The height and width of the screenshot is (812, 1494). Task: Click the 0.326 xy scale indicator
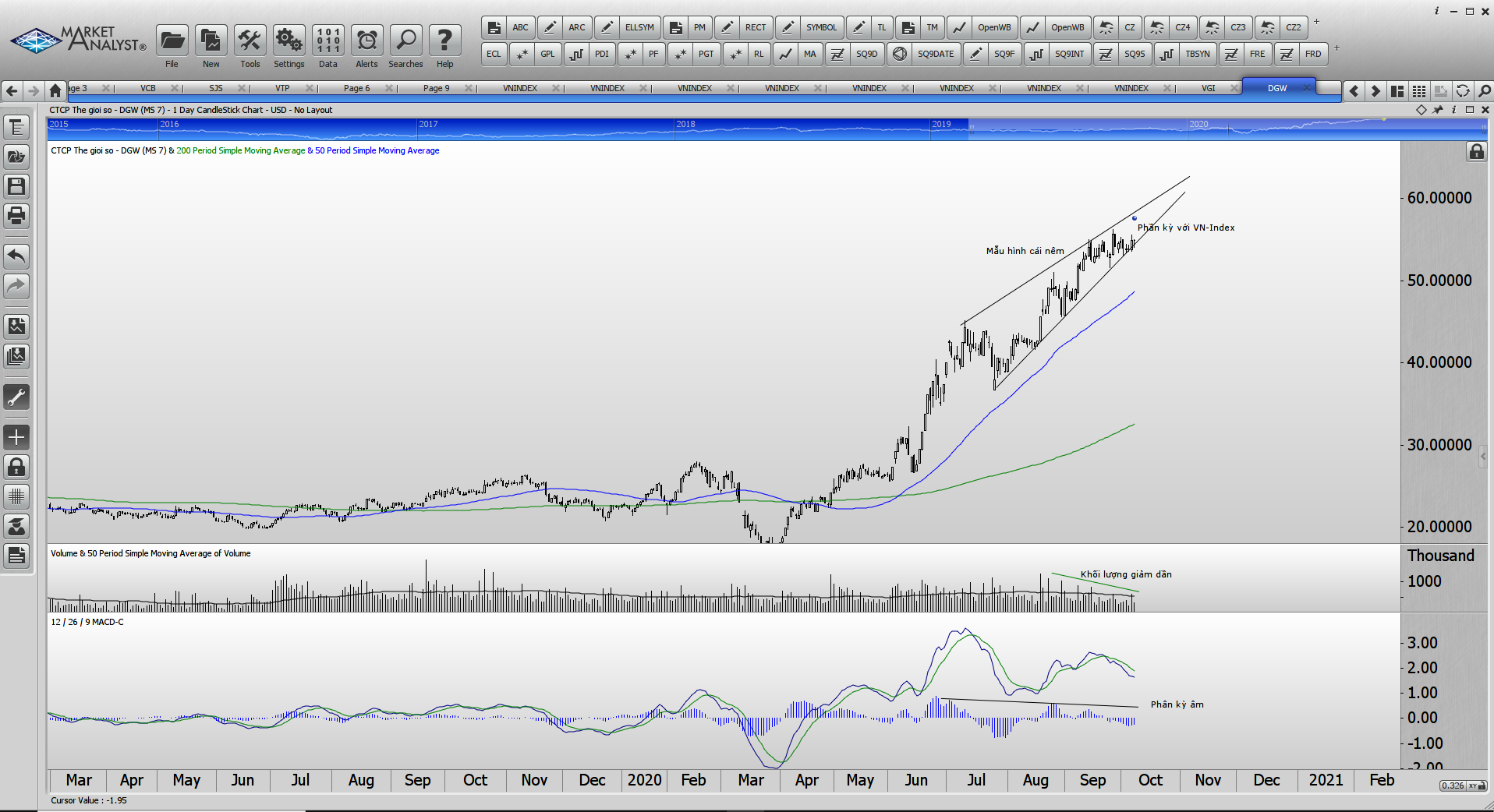[1452, 786]
